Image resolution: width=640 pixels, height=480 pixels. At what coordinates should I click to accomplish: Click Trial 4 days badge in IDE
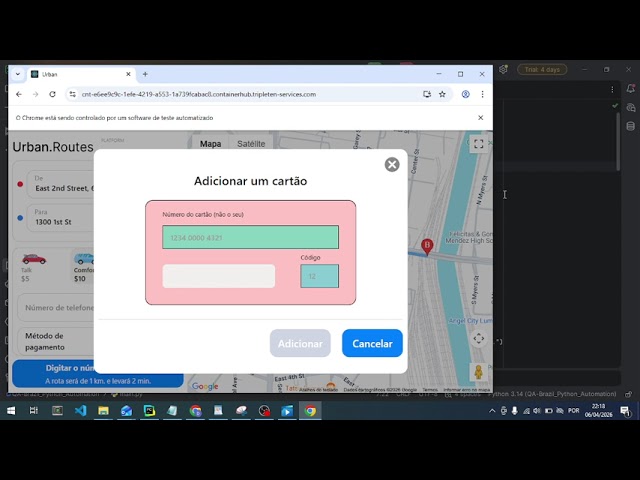(x=542, y=69)
